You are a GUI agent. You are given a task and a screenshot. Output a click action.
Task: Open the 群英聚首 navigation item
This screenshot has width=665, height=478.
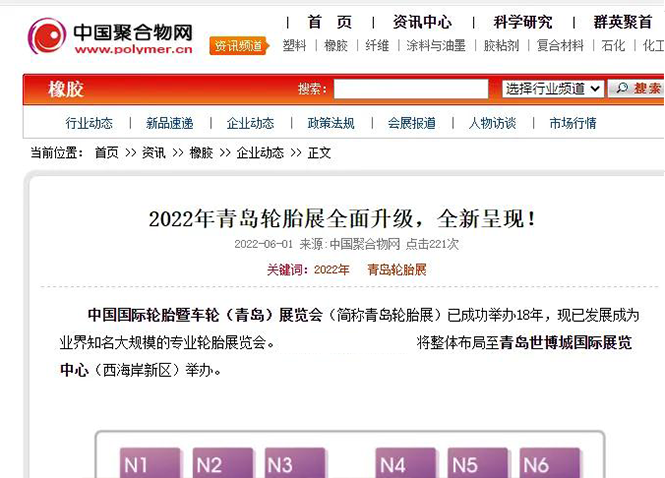pos(623,22)
